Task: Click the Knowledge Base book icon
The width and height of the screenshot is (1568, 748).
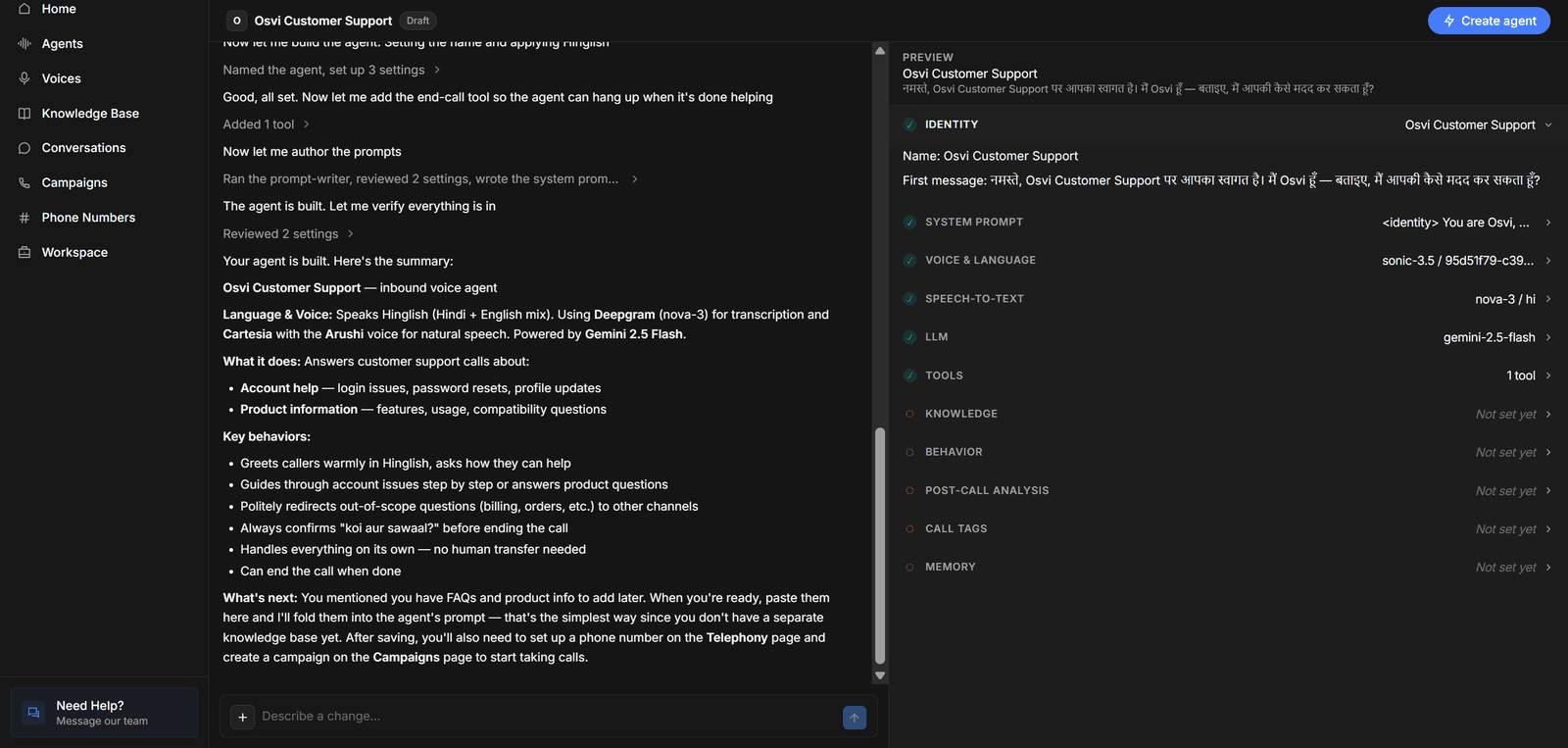Action: point(24,113)
